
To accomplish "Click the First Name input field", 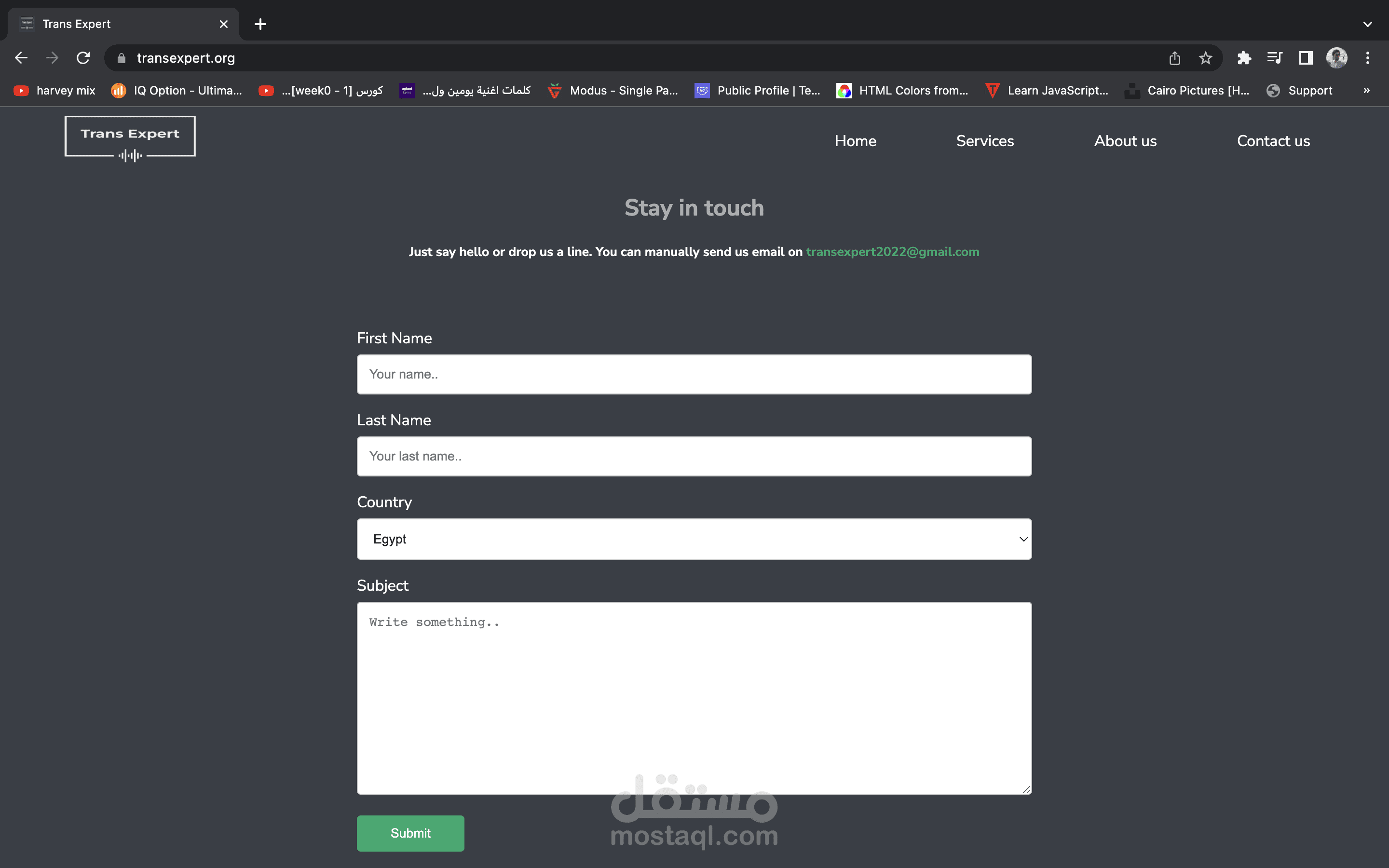I will point(694,374).
